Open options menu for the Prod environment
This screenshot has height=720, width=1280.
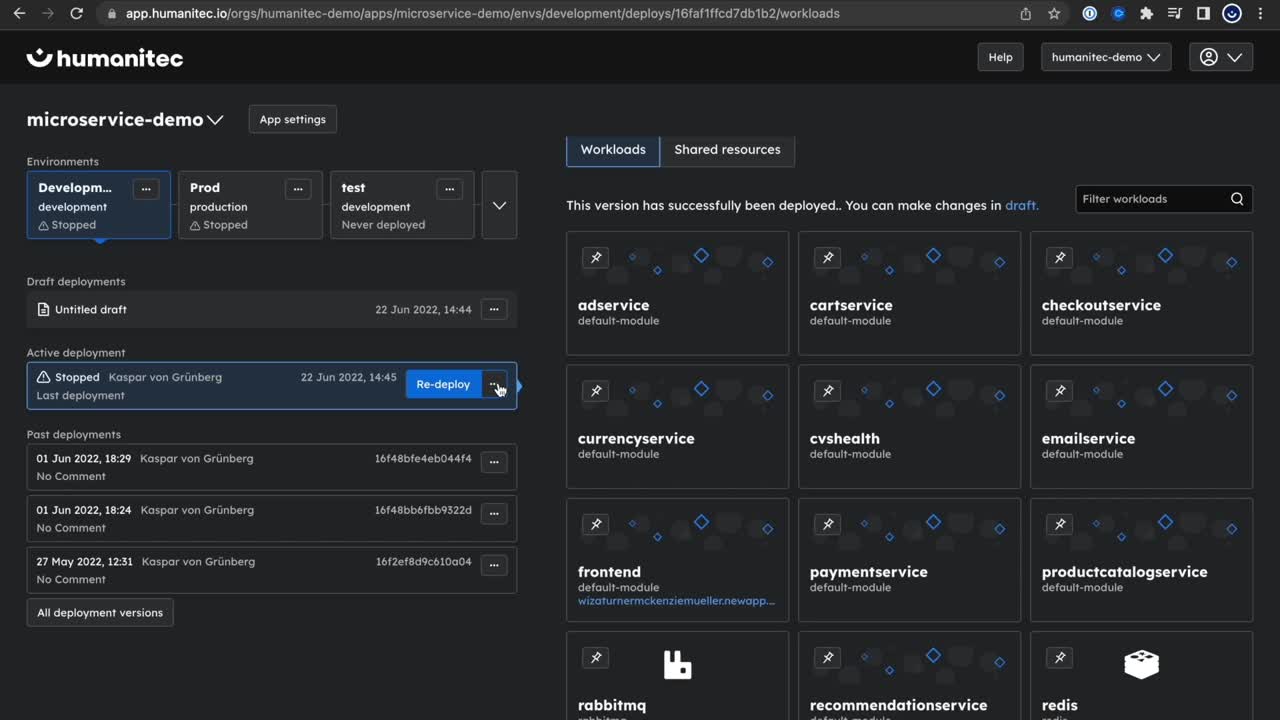[x=297, y=188]
